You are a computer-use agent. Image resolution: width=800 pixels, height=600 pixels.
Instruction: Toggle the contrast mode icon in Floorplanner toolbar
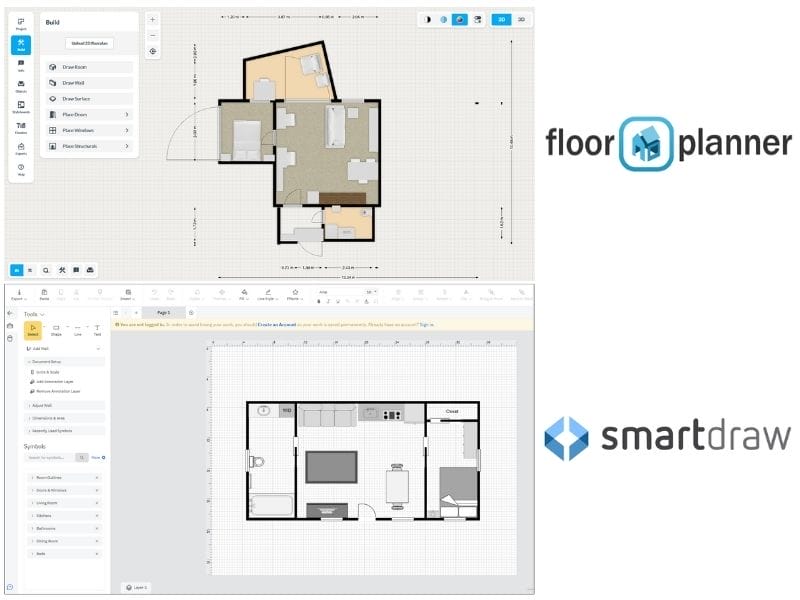(x=427, y=19)
